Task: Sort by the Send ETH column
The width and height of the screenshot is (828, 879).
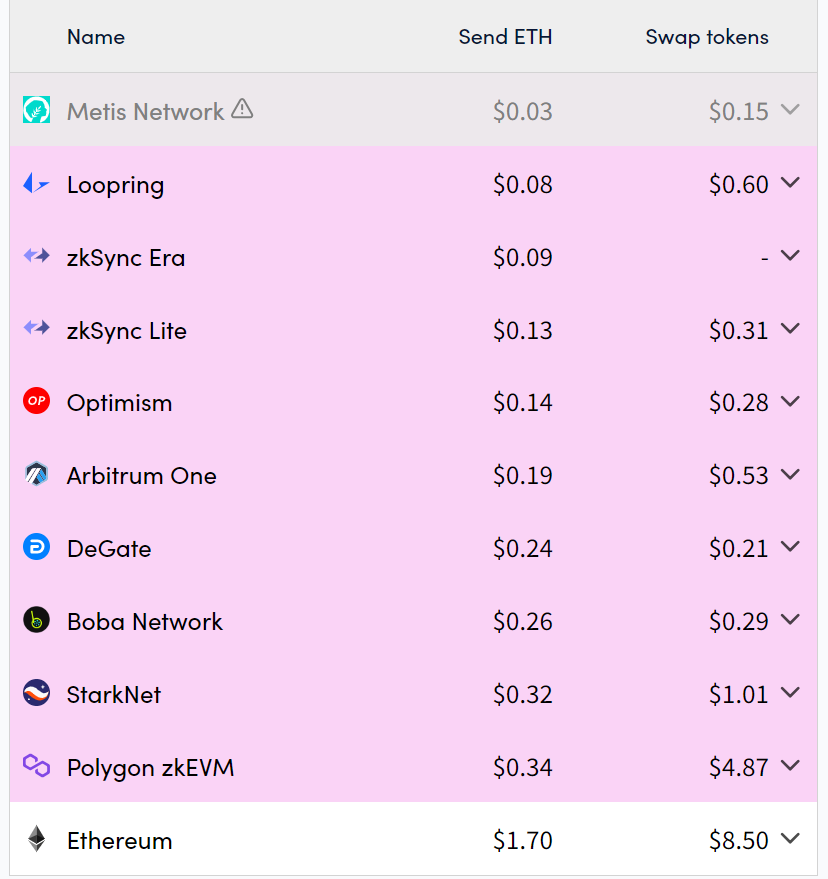Action: pos(505,37)
